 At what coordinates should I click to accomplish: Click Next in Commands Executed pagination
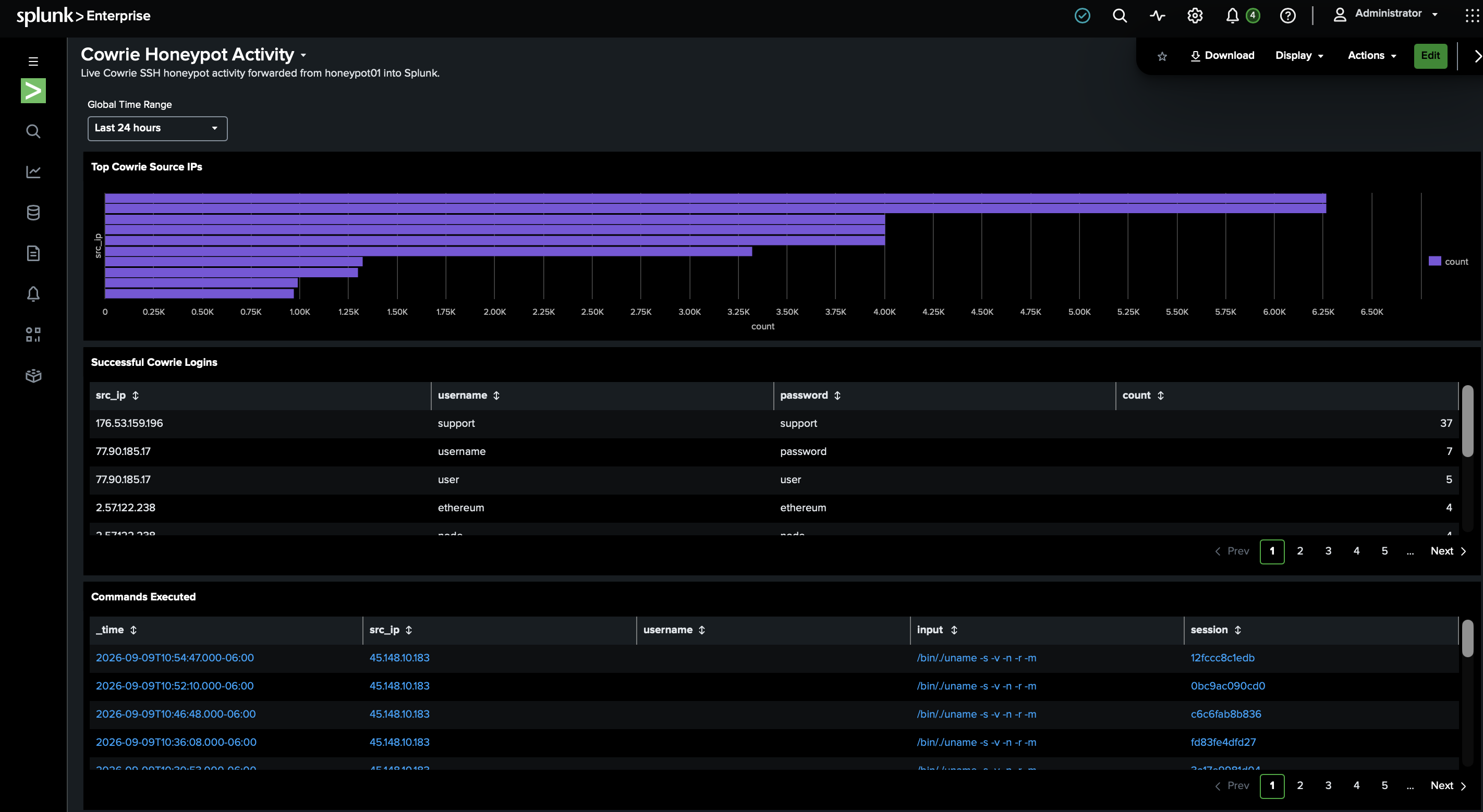pos(1448,785)
